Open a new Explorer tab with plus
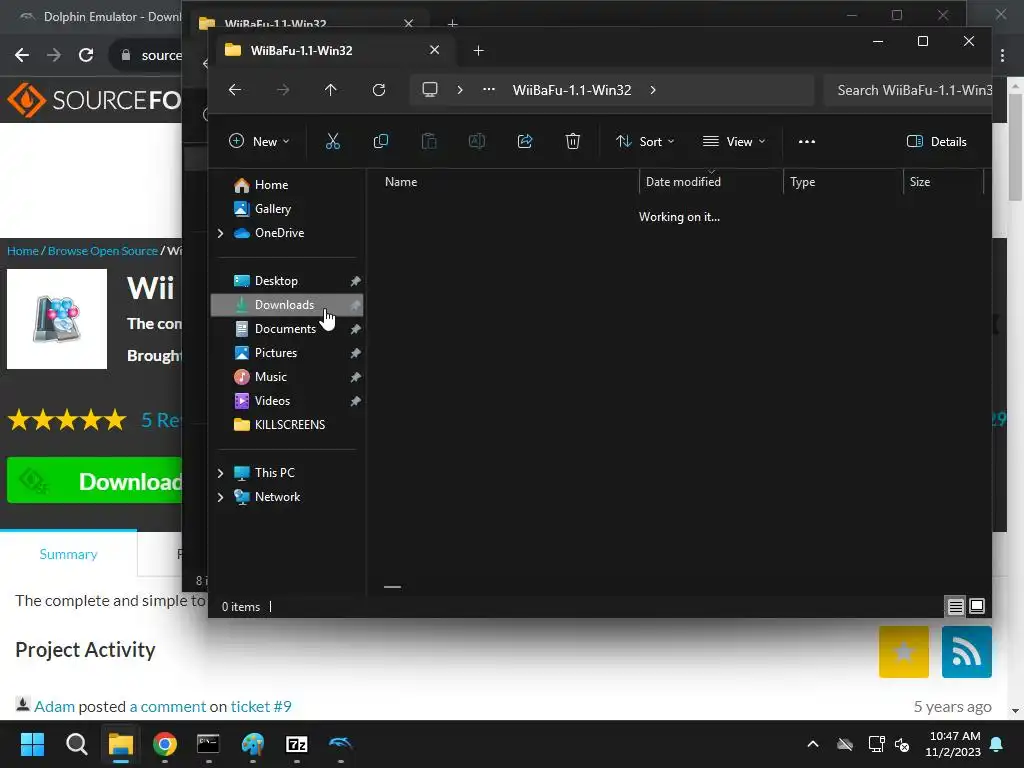Viewport: 1024px width, 768px height. (x=478, y=50)
